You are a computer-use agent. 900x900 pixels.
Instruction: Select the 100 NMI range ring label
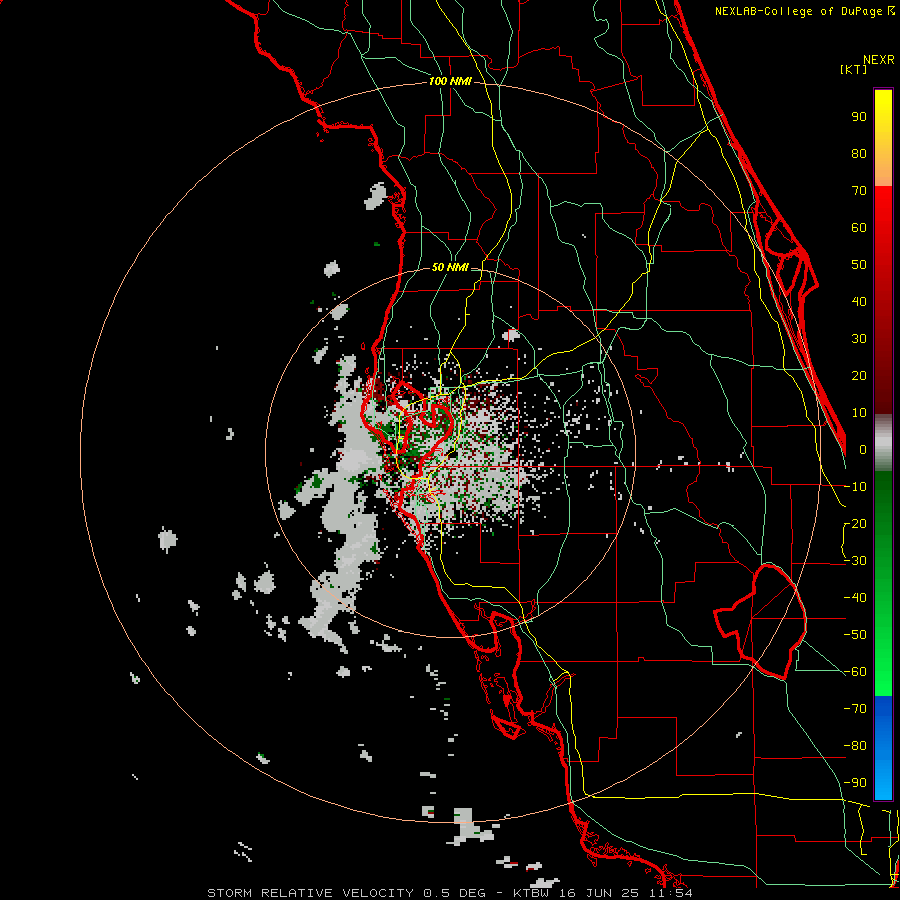pos(450,81)
